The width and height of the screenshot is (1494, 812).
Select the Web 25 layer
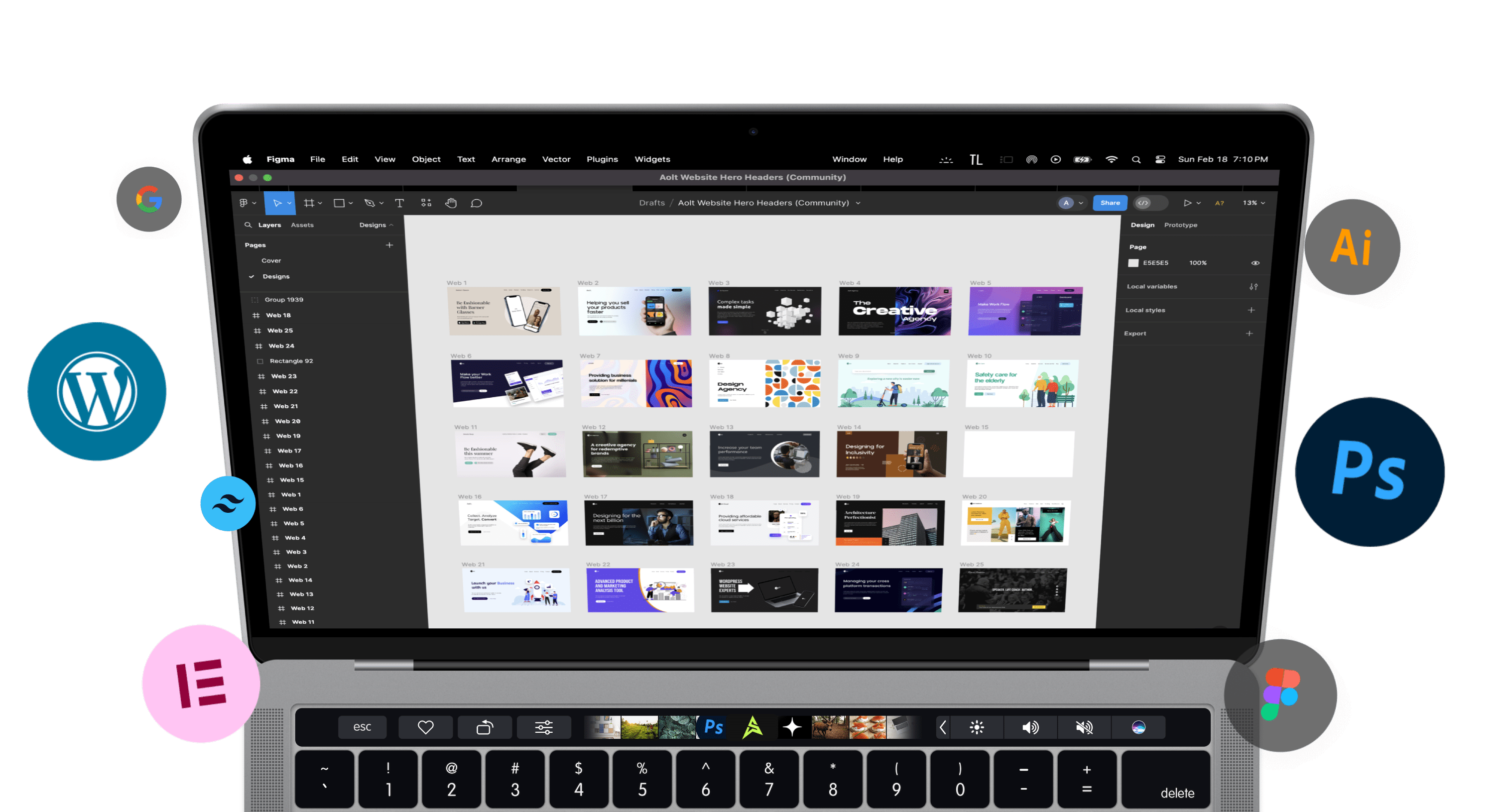(x=279, y=331)
